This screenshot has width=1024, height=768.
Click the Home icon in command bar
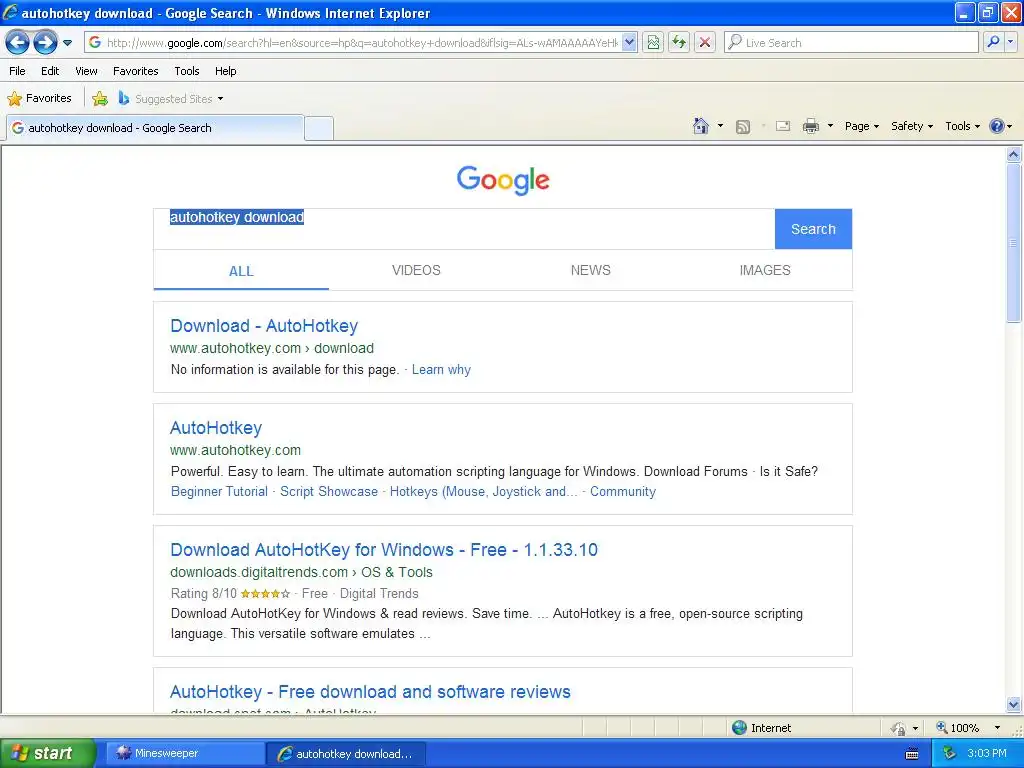pyautogui.click(x=701, y=126)
